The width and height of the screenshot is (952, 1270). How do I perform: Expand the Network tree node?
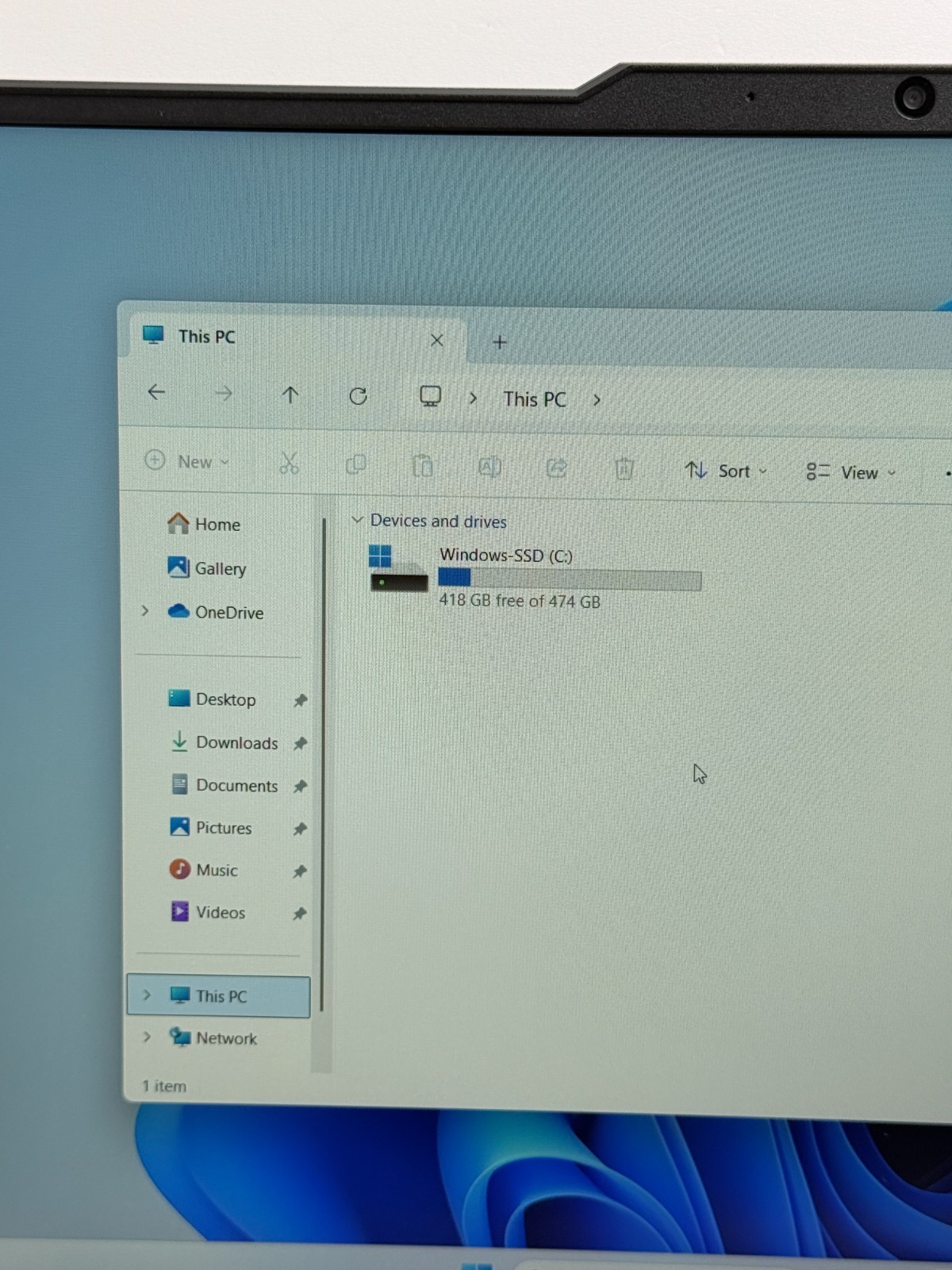147,1037
